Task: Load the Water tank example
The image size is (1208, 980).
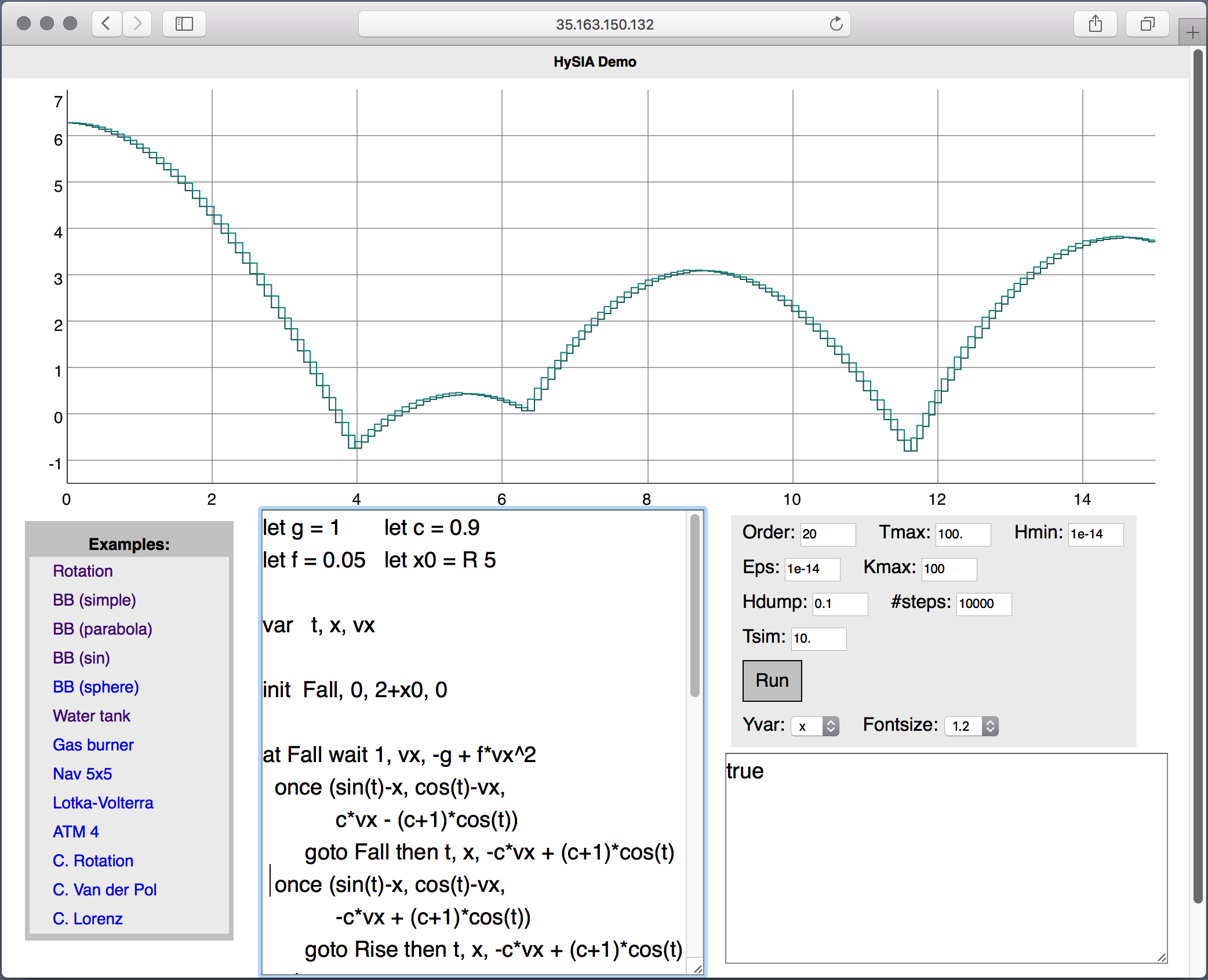Action: tap(92, 716)
